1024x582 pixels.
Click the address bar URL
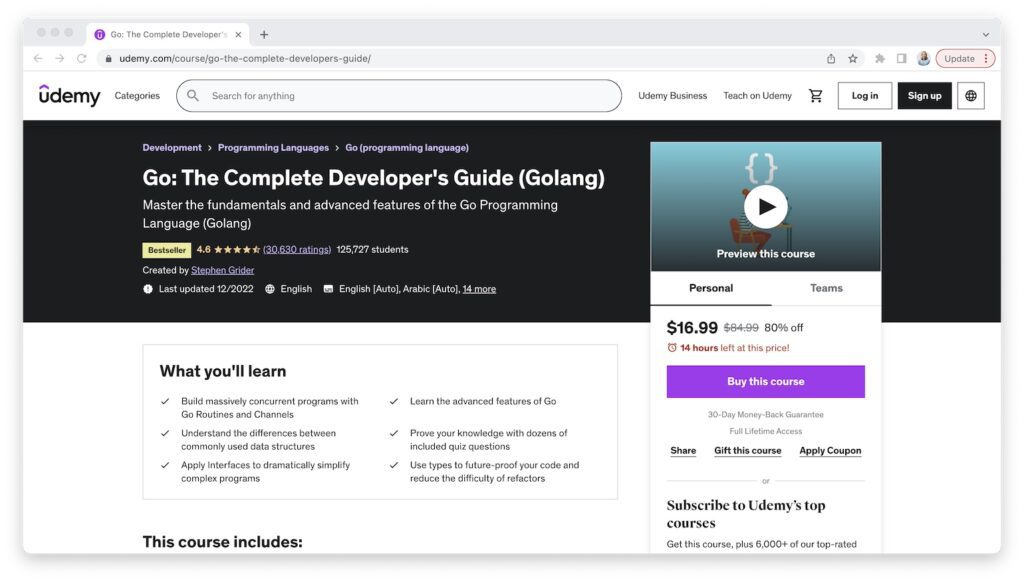(x=245, y=58)
